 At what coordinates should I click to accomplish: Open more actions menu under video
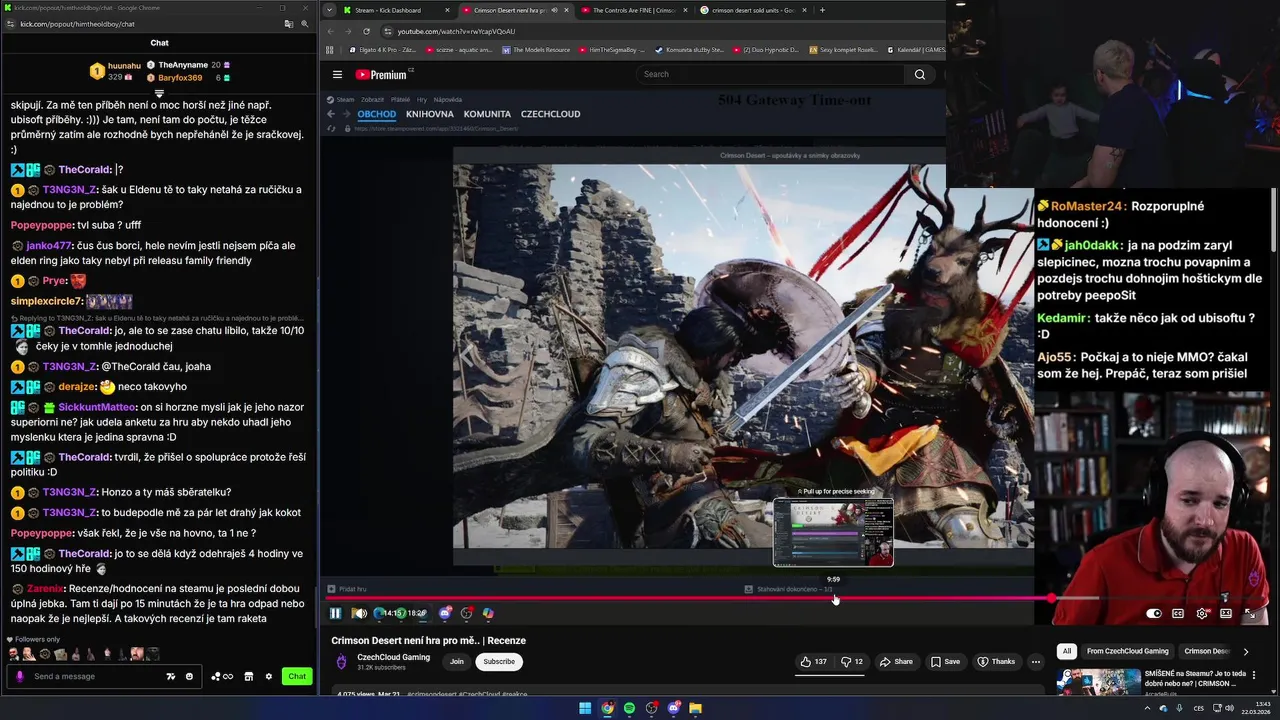[1036, 661]
